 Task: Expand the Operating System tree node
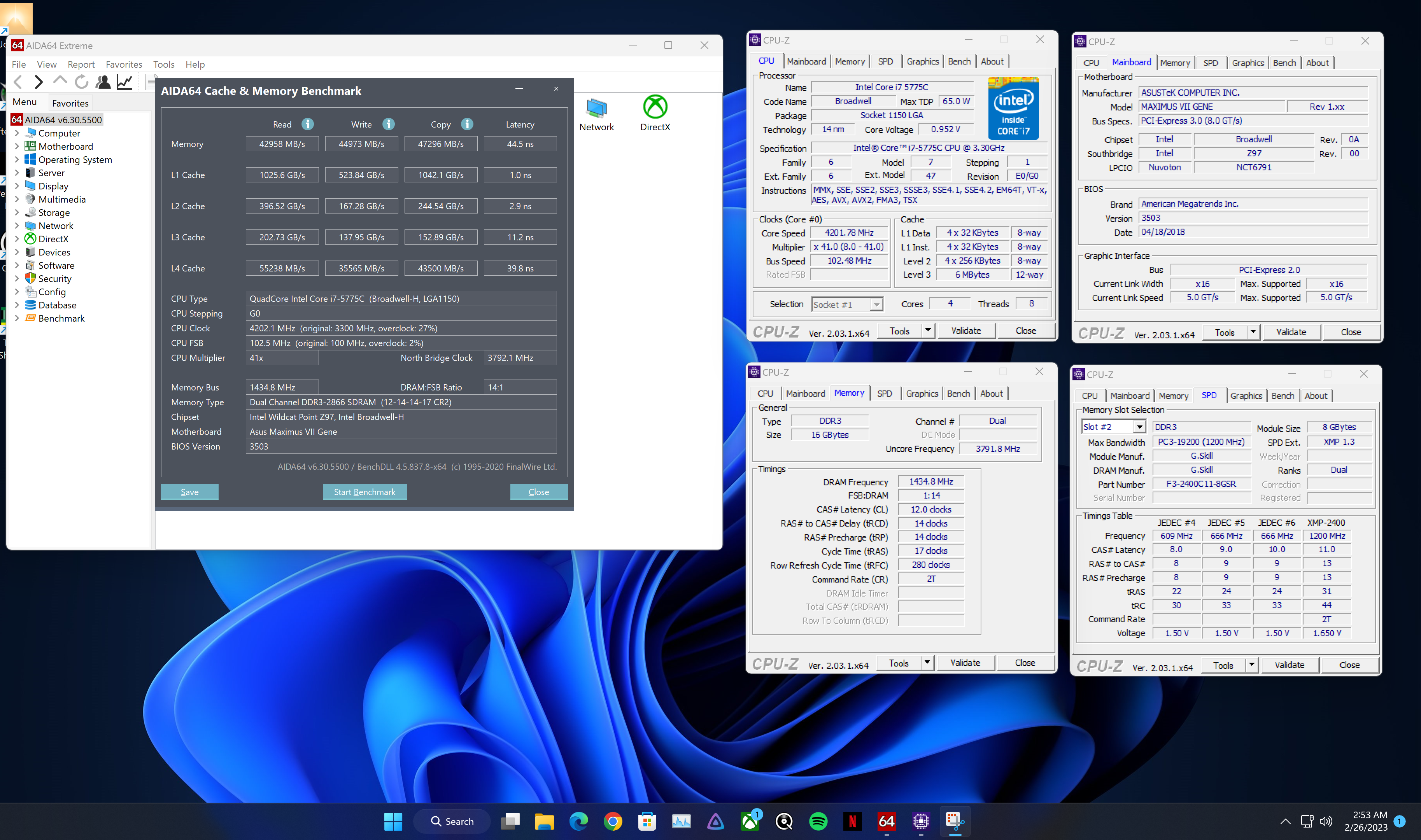pos(16,159)
